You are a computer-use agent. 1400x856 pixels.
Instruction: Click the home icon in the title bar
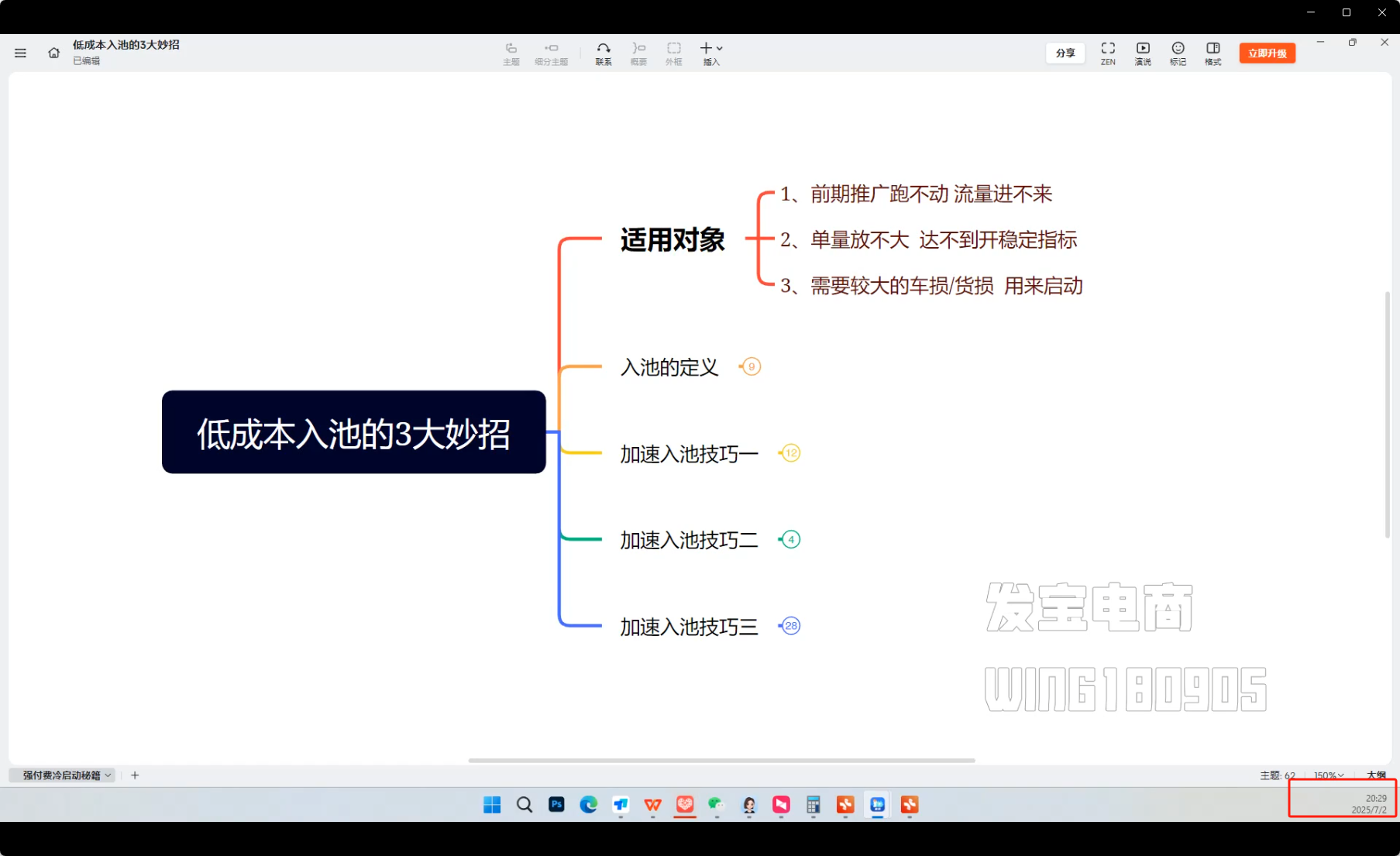click(53, 53)
